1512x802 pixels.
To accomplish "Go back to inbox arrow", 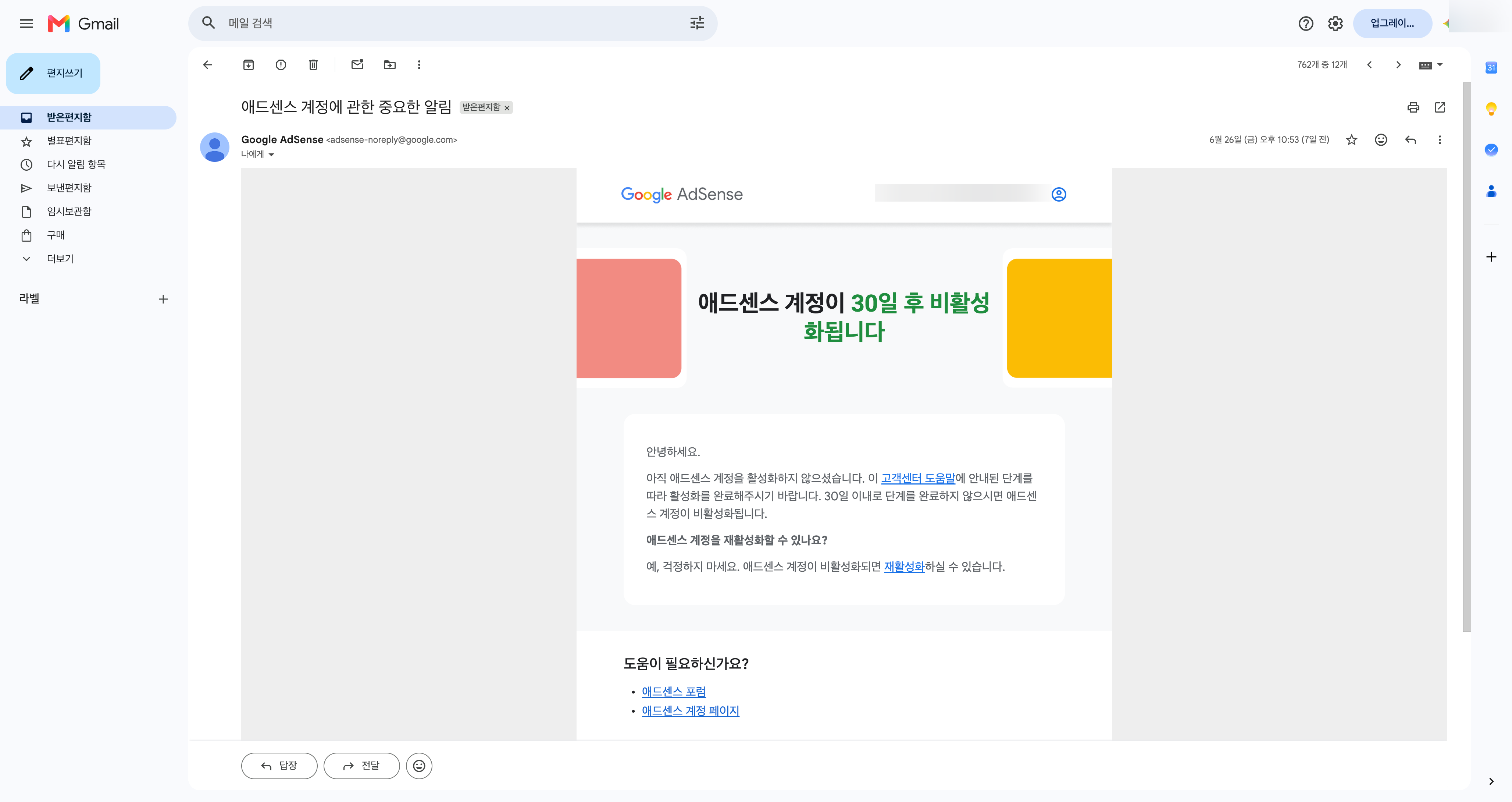I will (207, 65).
